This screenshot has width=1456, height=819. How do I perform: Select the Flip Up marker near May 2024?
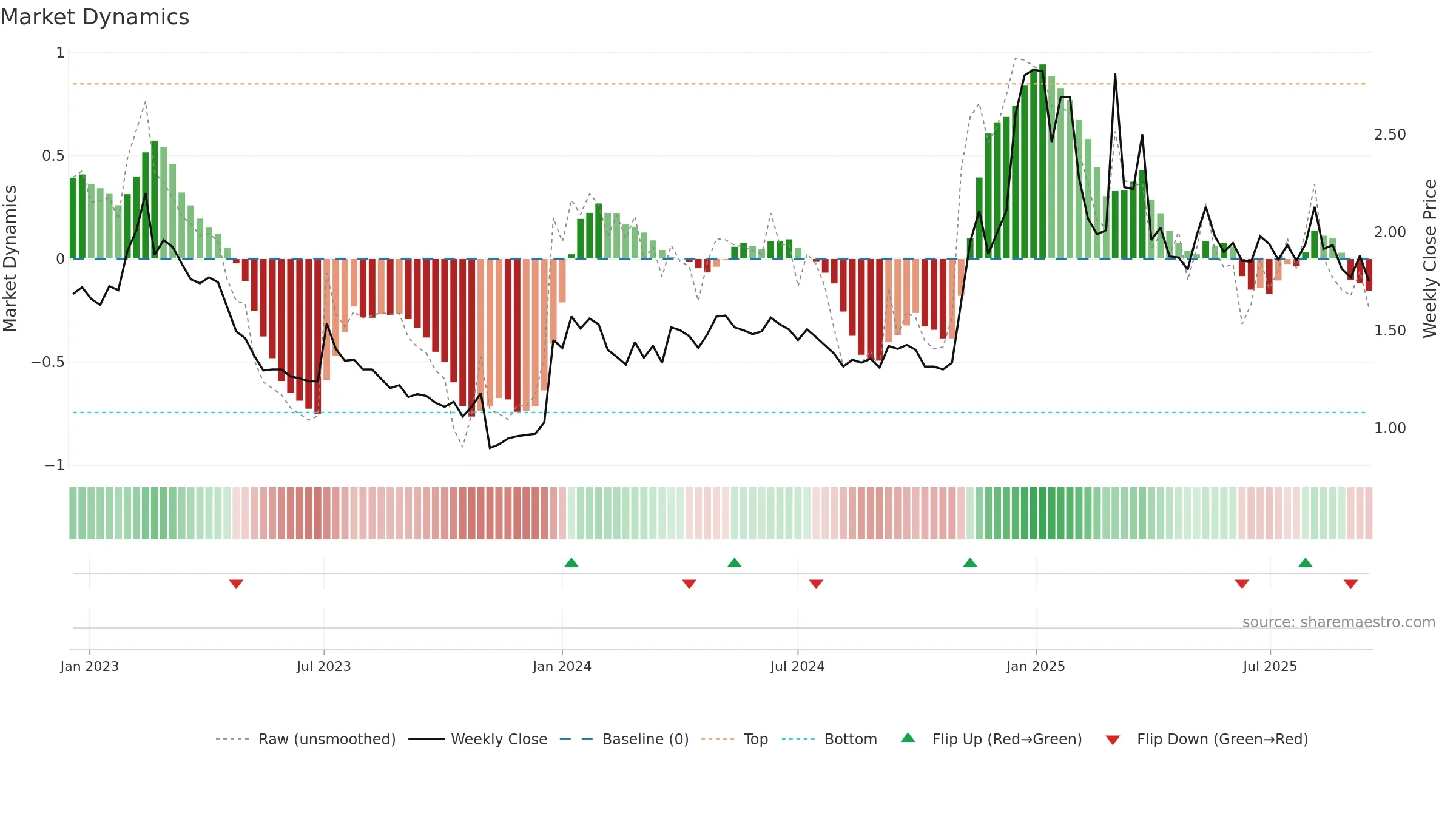click(x=735, y=562)
